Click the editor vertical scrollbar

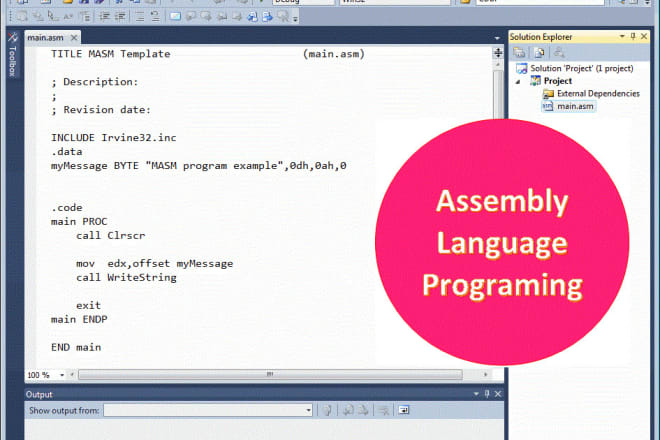coord(498,93)
